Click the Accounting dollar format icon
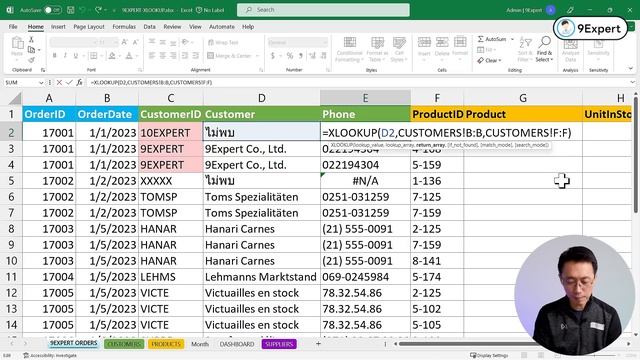Screen dimensions: 640x360 pyautogui.click(x=273, y=56)
